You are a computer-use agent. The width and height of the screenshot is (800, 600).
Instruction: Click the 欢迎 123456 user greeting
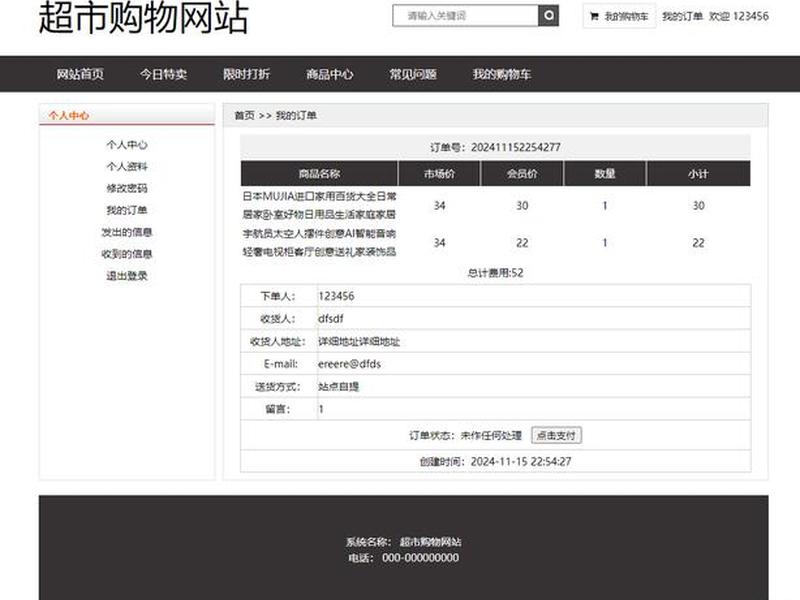point(739,16)
